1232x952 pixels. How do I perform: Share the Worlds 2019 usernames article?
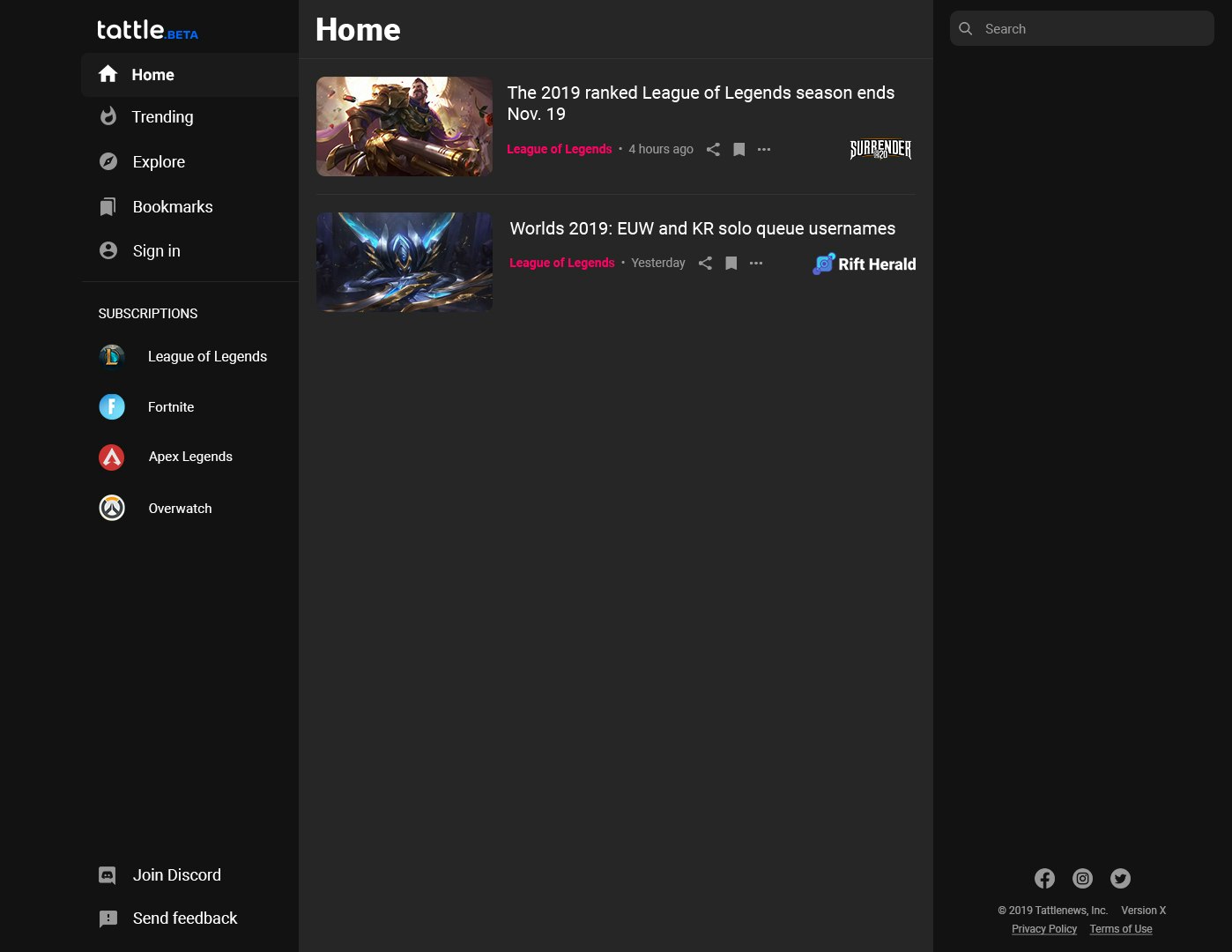coord(705,263)
